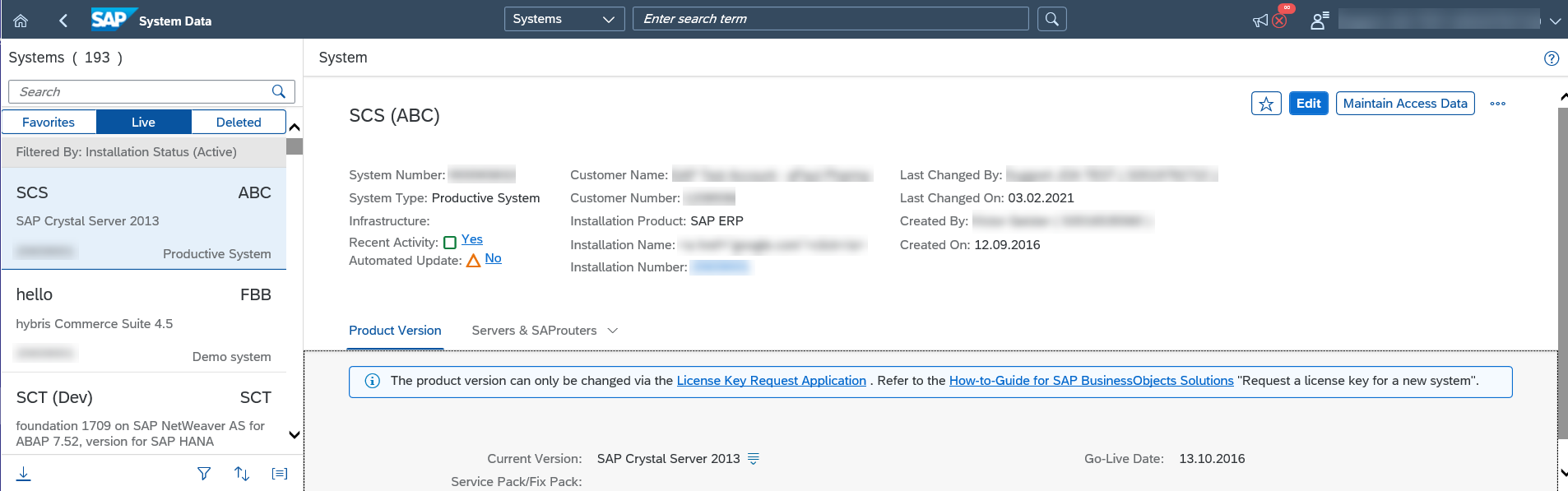The width and height of the screenshot is (1568, 491).
Task: Switch to the Favorites tab
Action: pyautogui.click(x=49, y=122)
